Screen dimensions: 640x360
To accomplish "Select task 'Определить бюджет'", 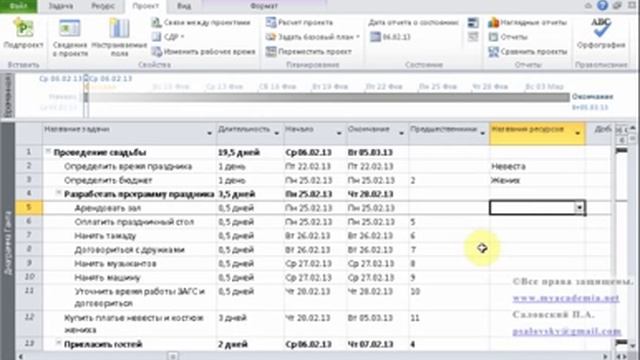I will (108, 180).
